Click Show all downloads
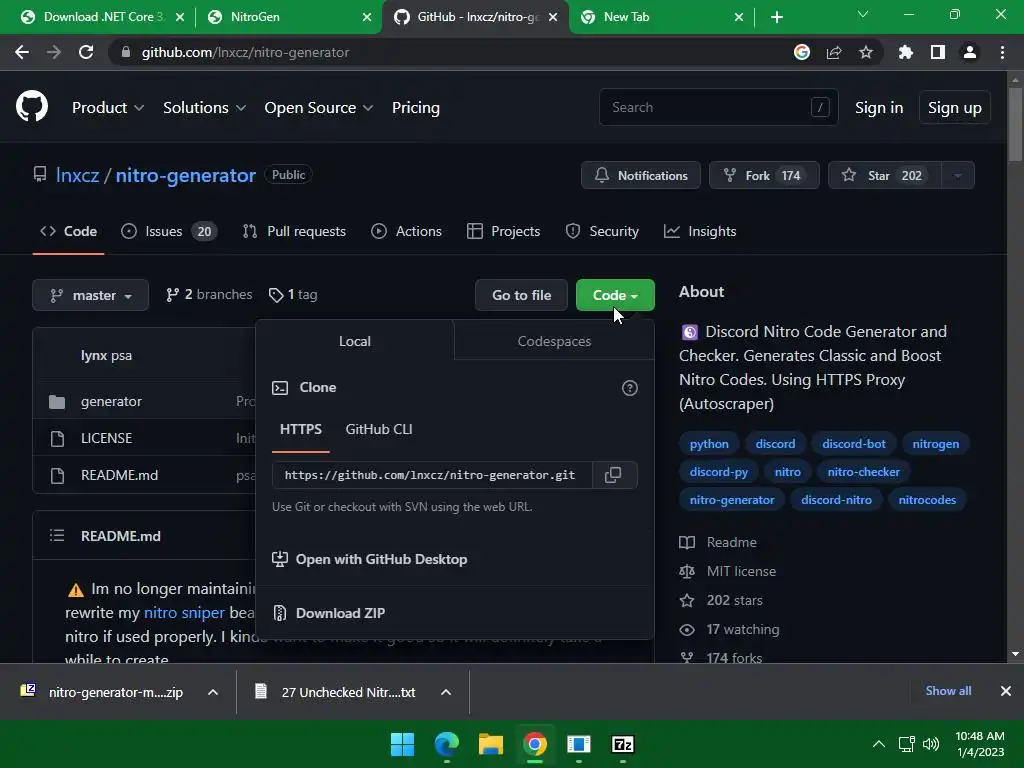This screenshot has width=1024, height=768. pyautogui.click(x=948, y=691)
